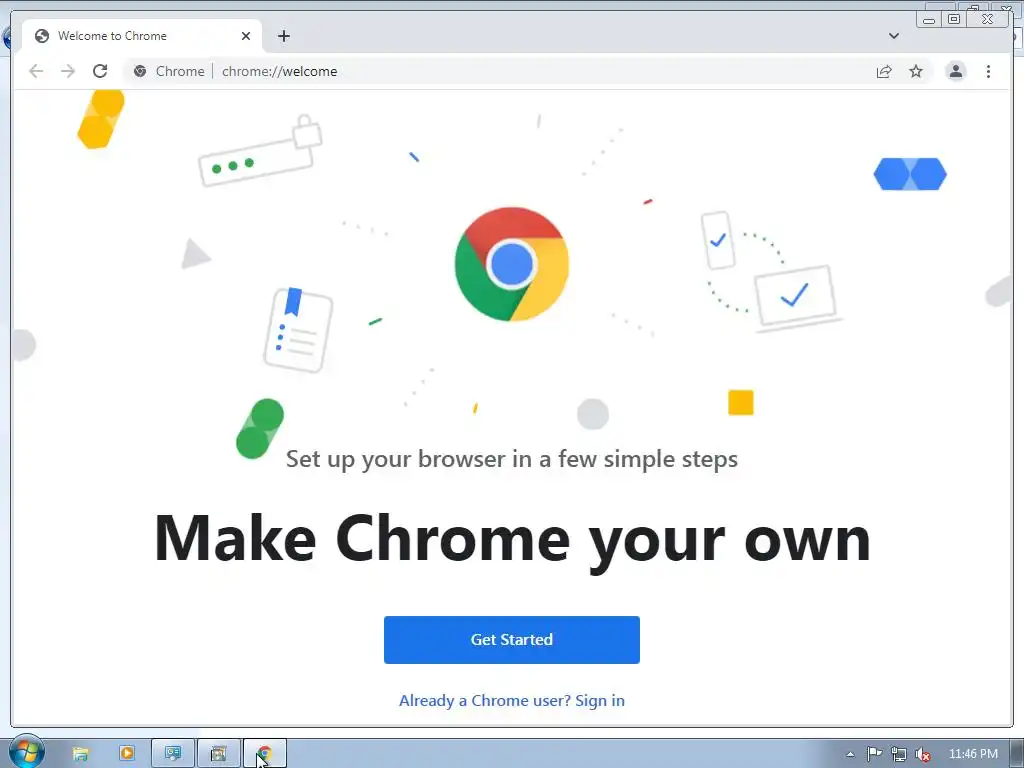The width and height of the screenshot is (1024, 768).
Task: Minimize the Chrome window
Action: [929, 20]
